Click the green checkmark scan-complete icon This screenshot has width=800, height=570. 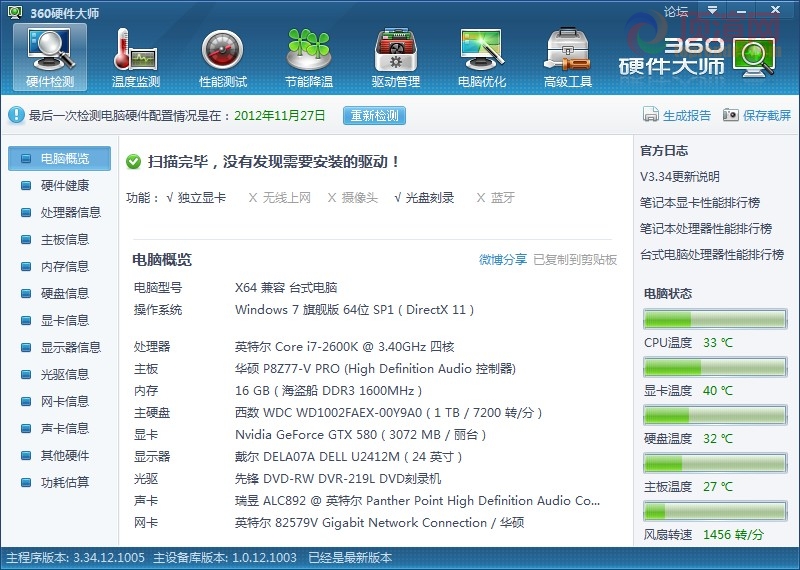click(x=134, y=162)
